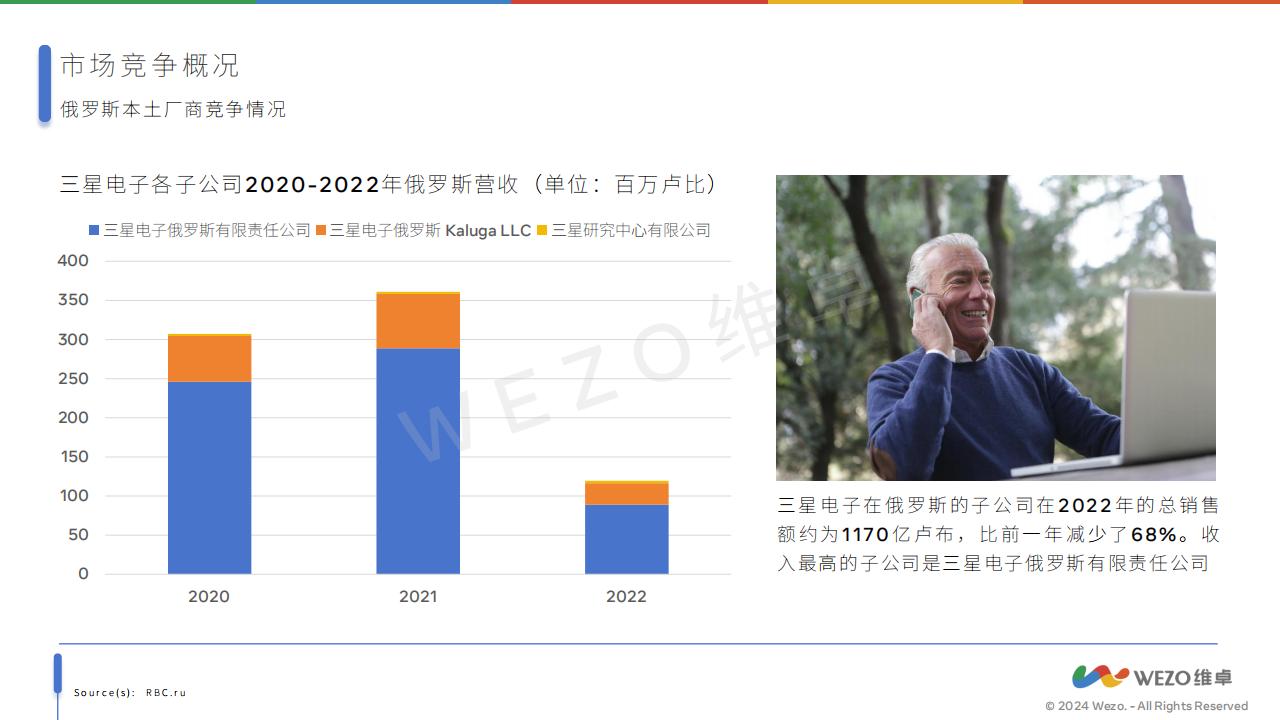Viewport: 1280px width, 720px height.
Task: Click the 250 y-axis value
Action: [73, 379]
